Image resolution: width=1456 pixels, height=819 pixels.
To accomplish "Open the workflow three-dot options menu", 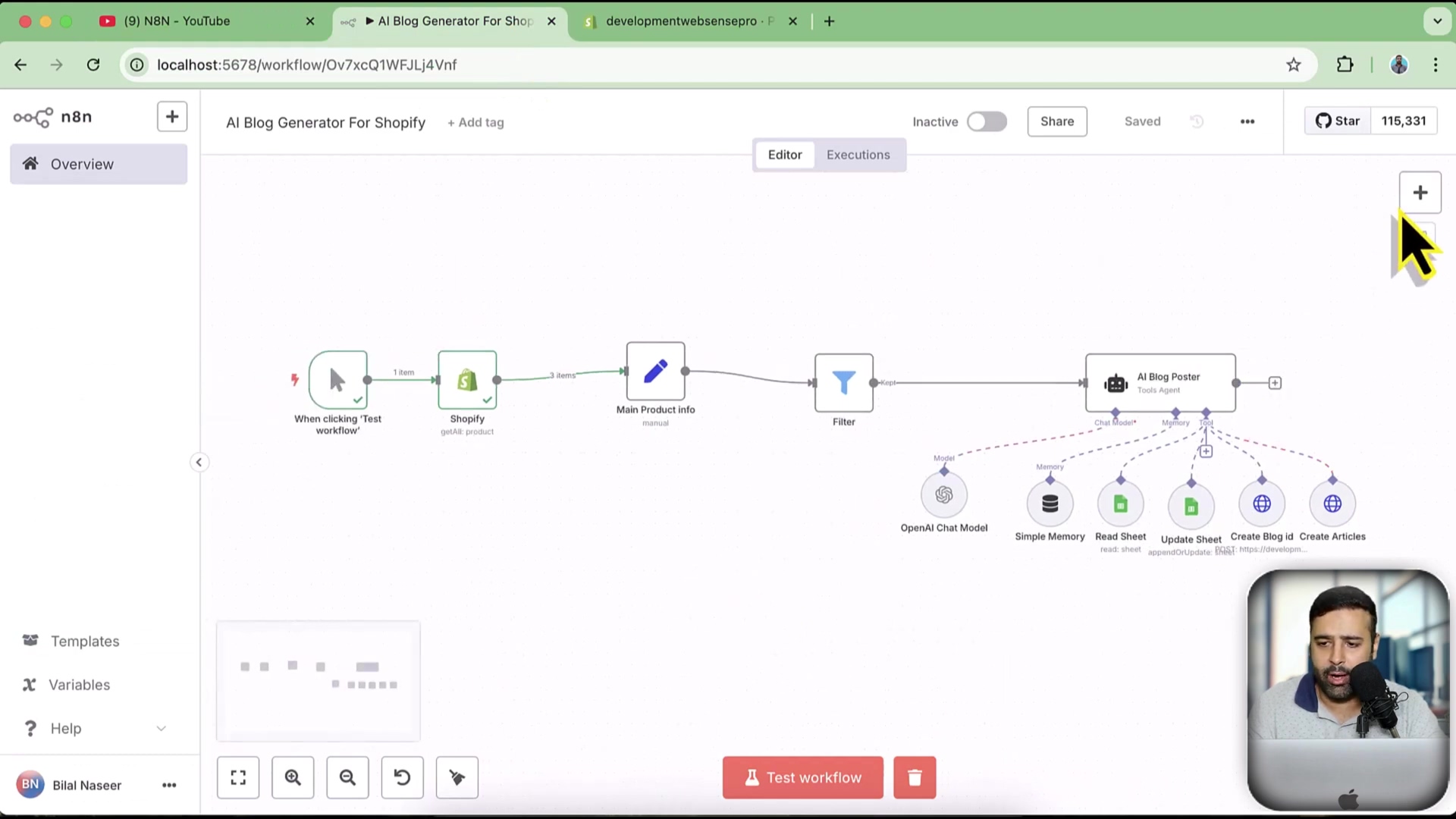I will point(1247,121).
